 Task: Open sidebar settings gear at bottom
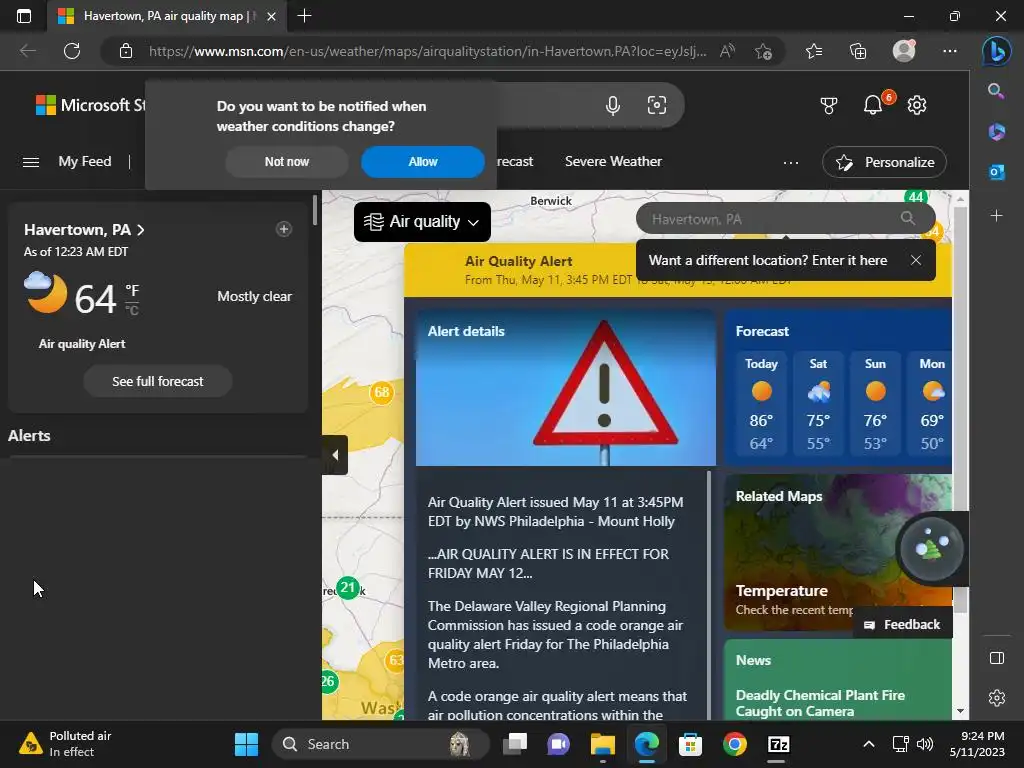(997, 697)
